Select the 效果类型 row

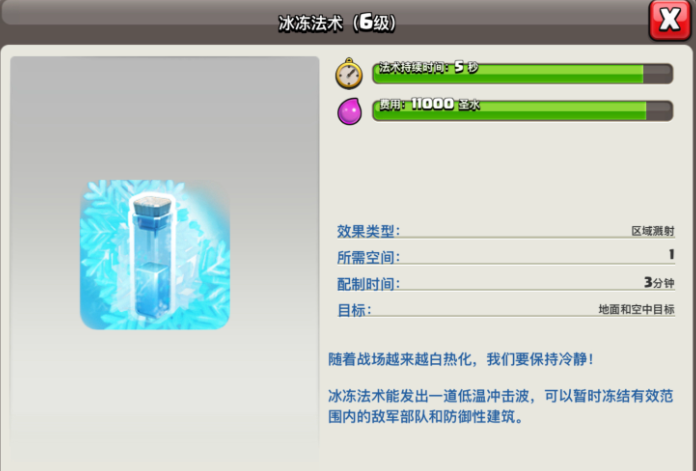click(x=506, y=231)
